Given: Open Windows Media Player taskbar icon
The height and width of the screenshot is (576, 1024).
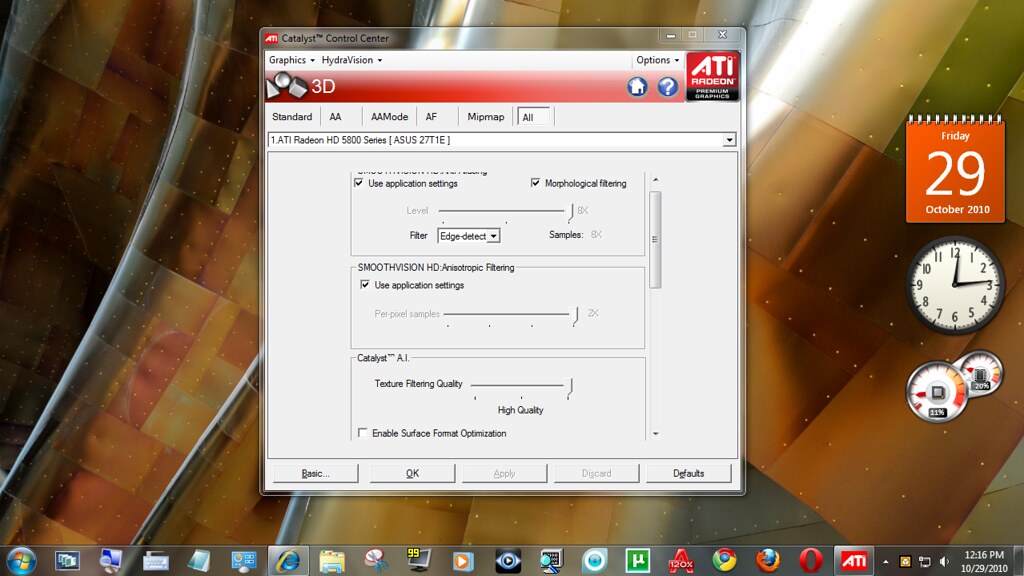Looking at the screenshot, I should pos(463,561).
